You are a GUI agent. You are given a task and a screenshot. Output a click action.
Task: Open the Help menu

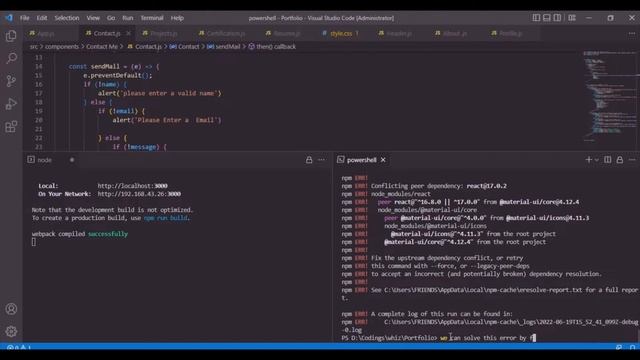[x=177, y=18]
